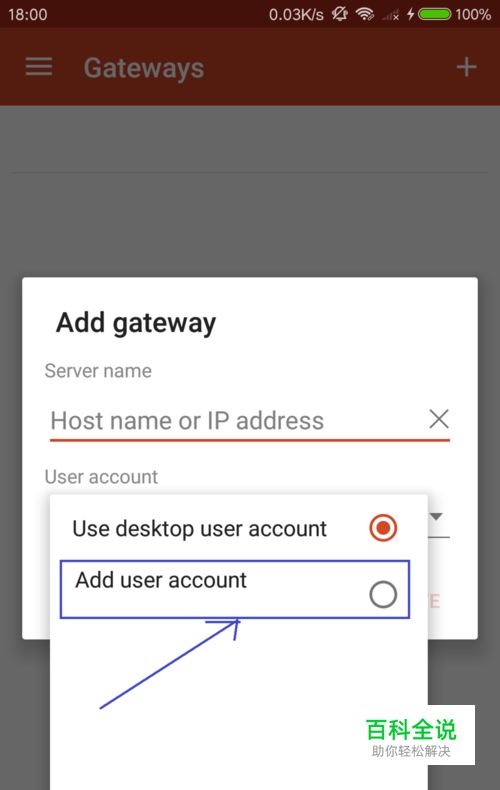
Task: Tap the battery indicator icon
Action: coord(434,14)
